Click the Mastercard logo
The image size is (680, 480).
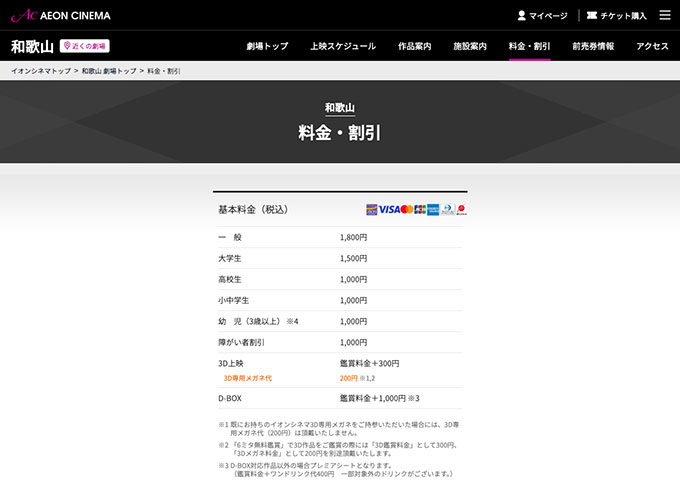click(x=406, y=209)
